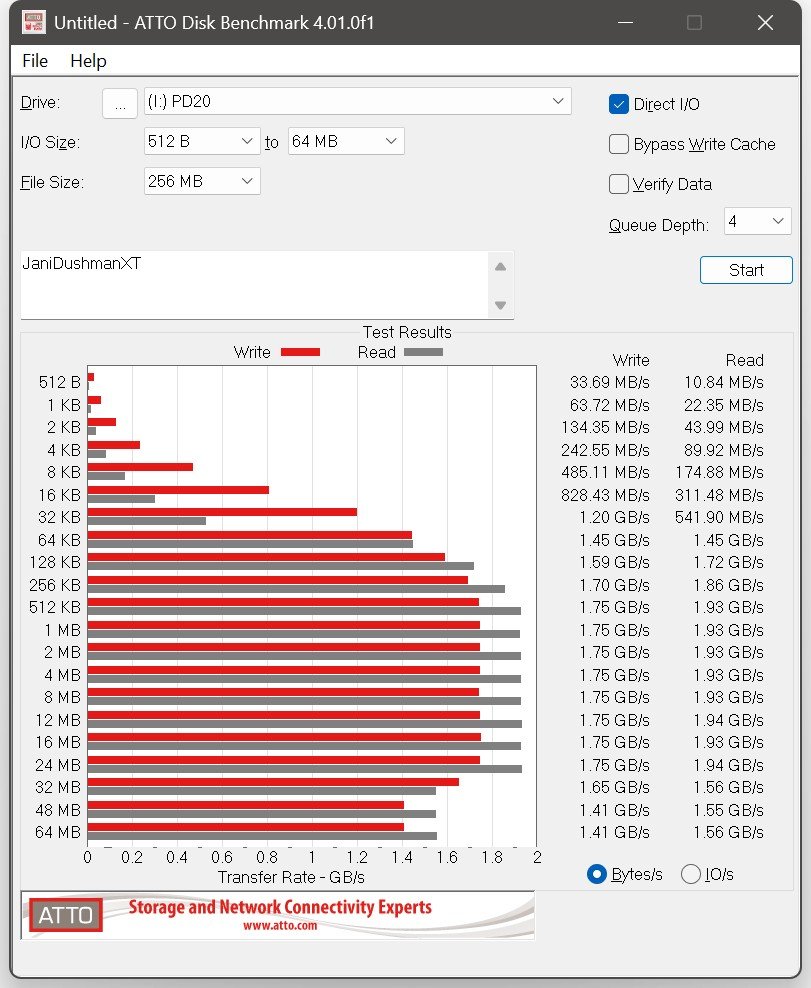Click the "1.65 GB/s" write value
This screenshot has width=811, height=988.
pyautogui.click(x=614, y=787)
